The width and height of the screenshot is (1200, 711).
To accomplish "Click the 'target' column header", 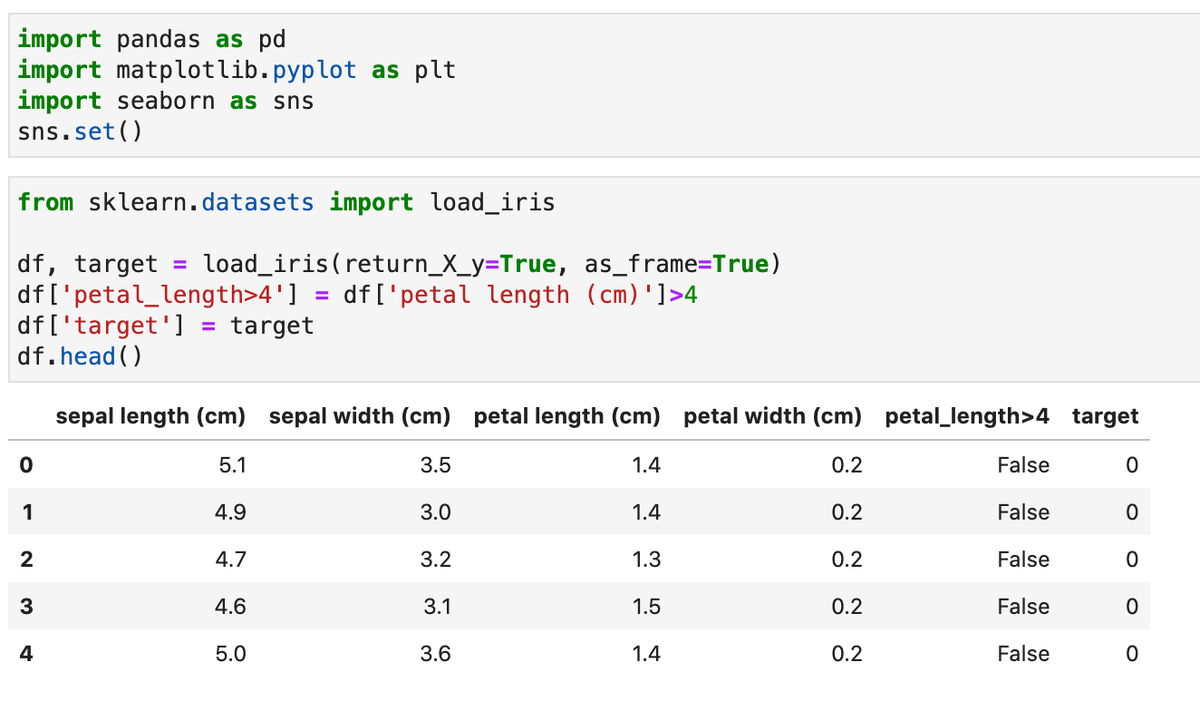I will pyautogui.click(x=1105, y=416).
